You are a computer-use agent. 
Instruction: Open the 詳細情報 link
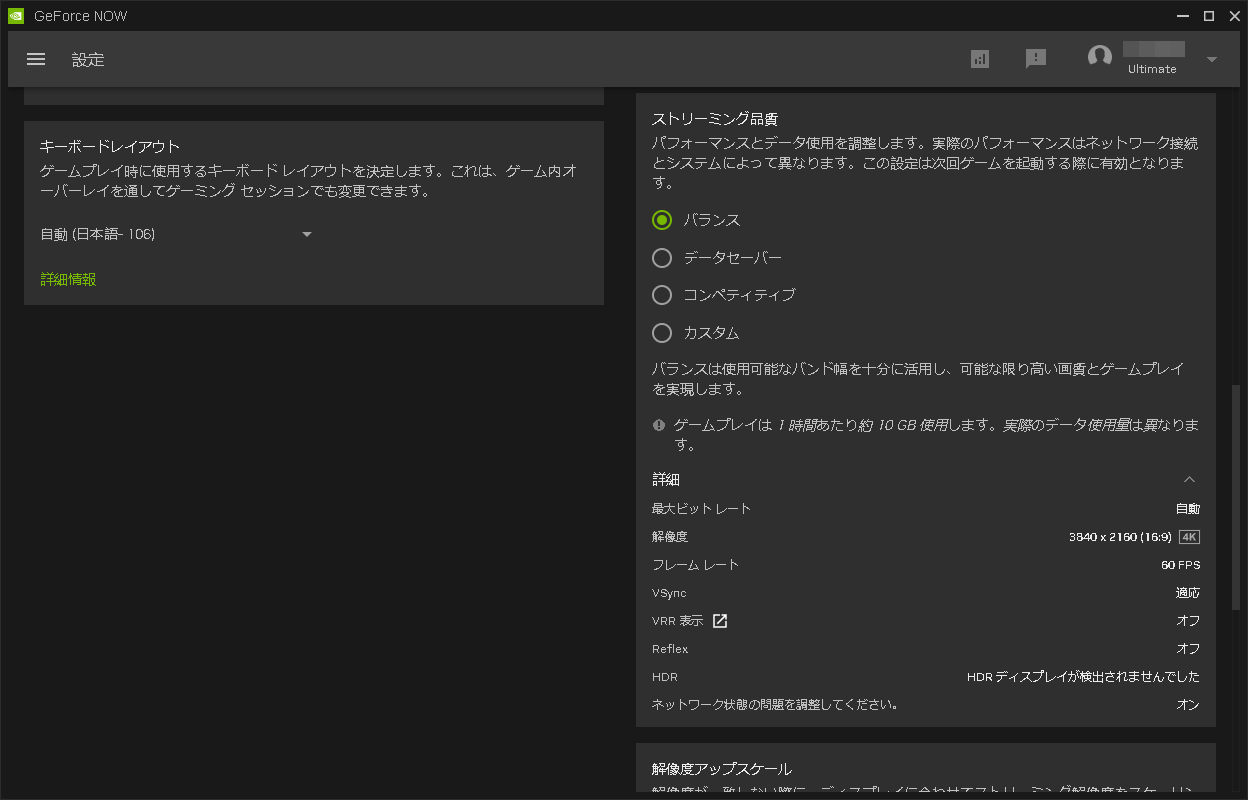(x=67, y=279)
